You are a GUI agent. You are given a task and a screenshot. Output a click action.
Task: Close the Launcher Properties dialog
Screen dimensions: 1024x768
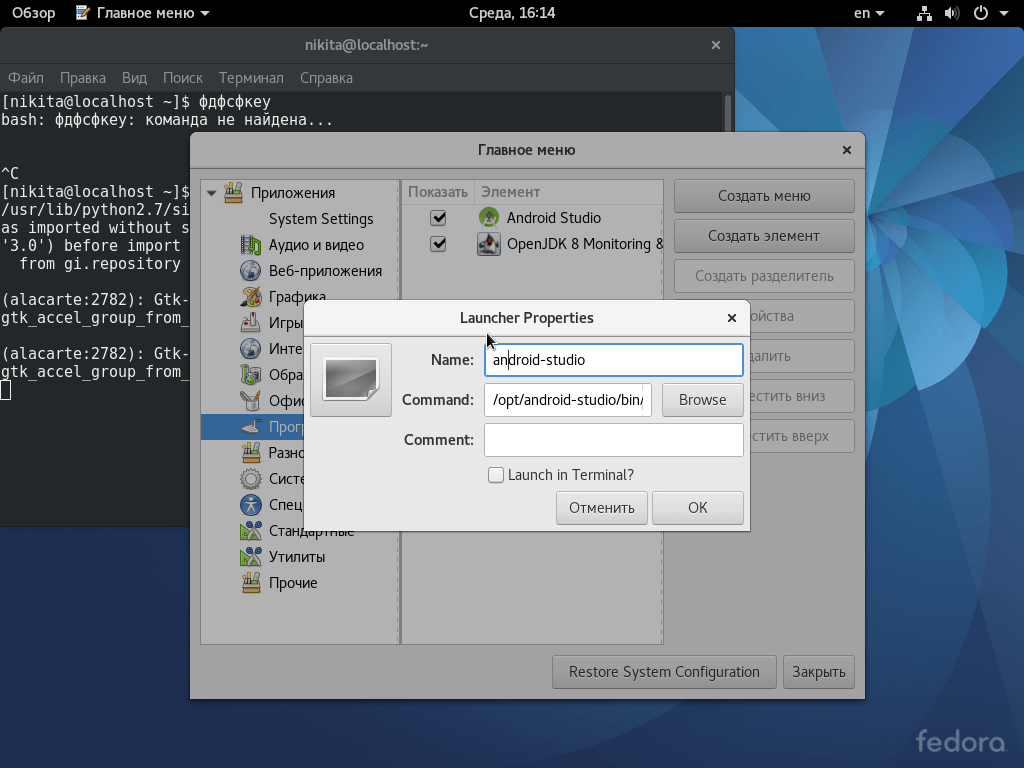(x=732, y=318)
